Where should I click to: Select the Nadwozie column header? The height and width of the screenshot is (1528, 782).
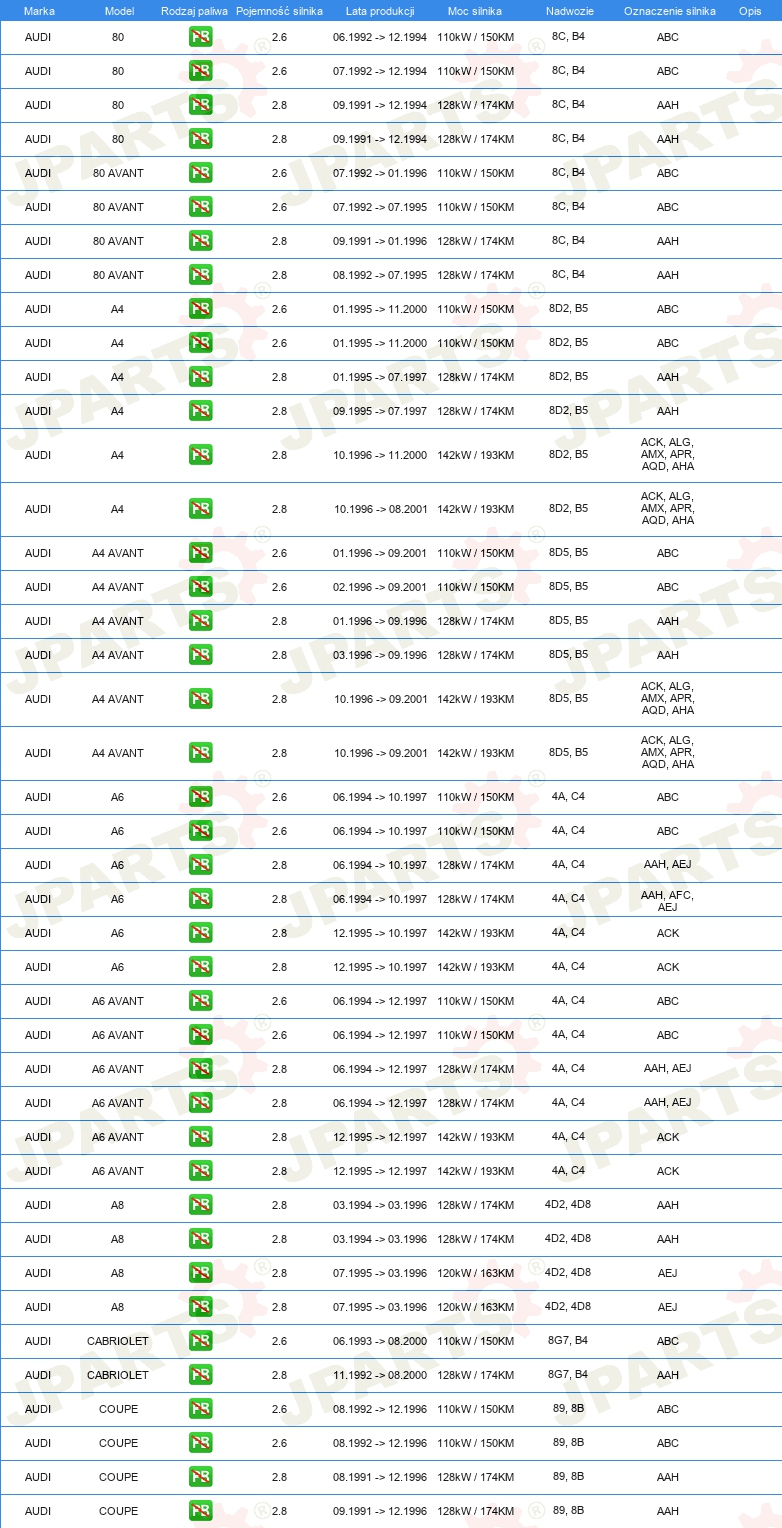[x=568, y=11]
